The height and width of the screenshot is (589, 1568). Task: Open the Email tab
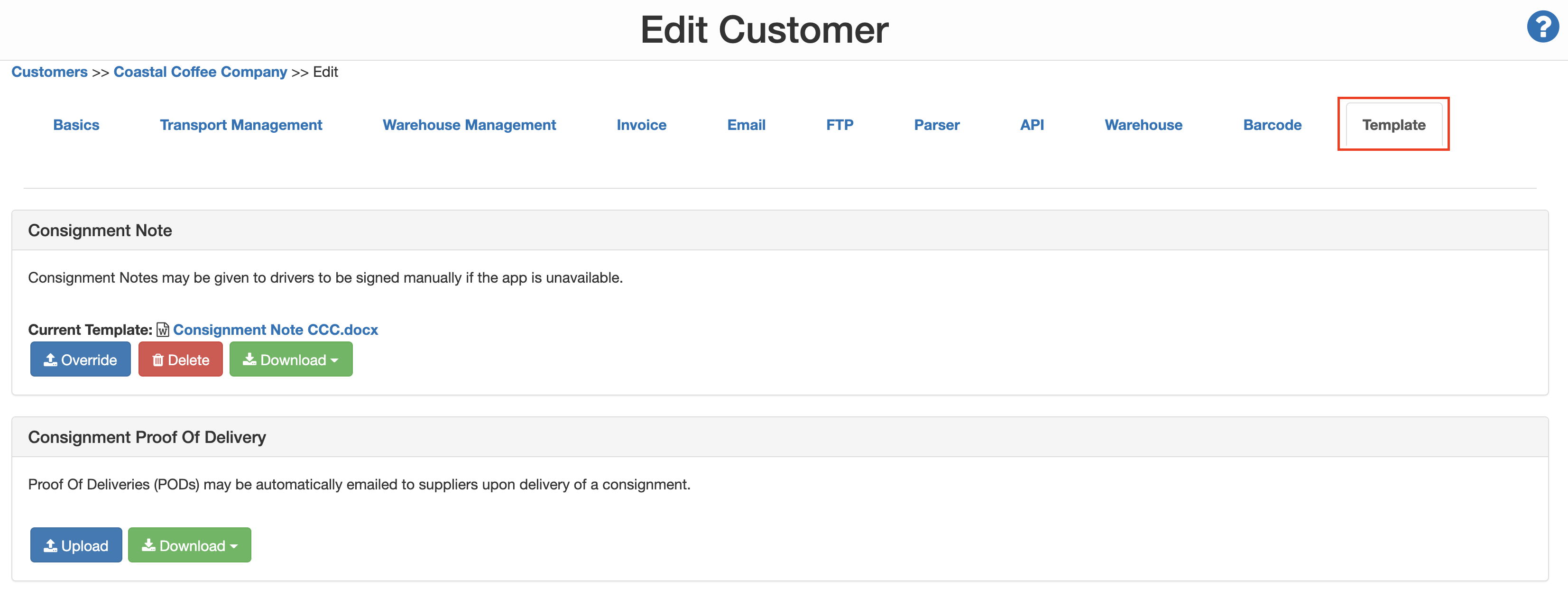point(746,125)
